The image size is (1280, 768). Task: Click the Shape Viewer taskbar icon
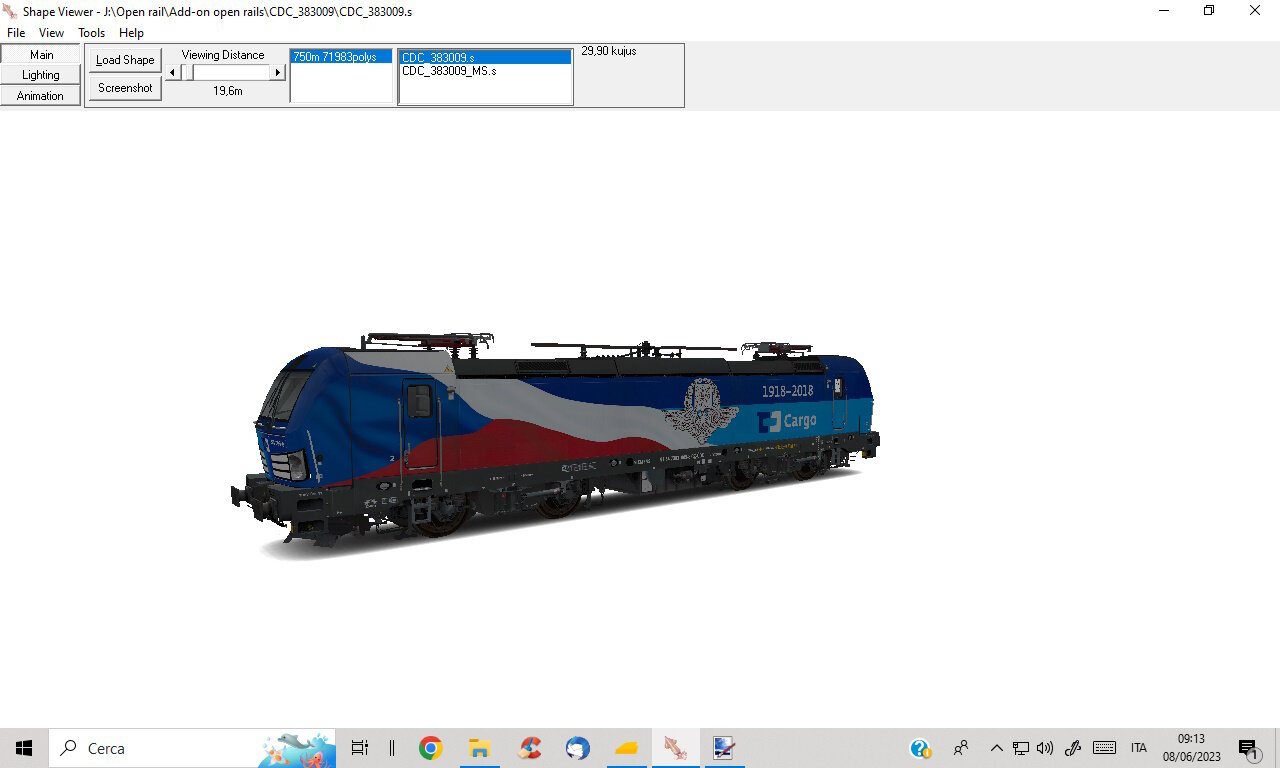coord(675,748)
